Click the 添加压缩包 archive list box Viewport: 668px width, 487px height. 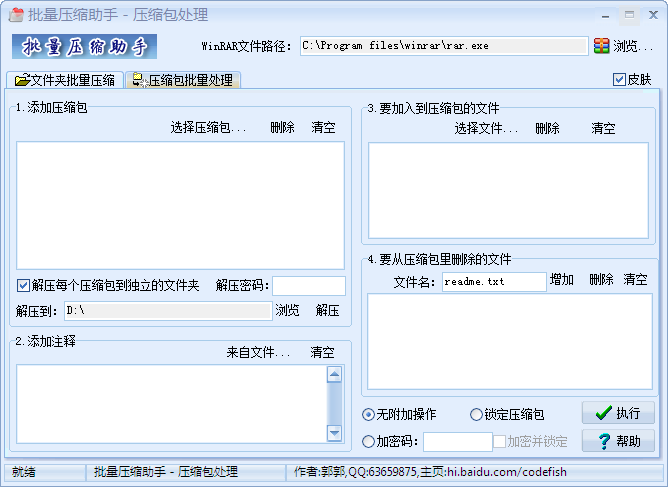pos(180,205)
